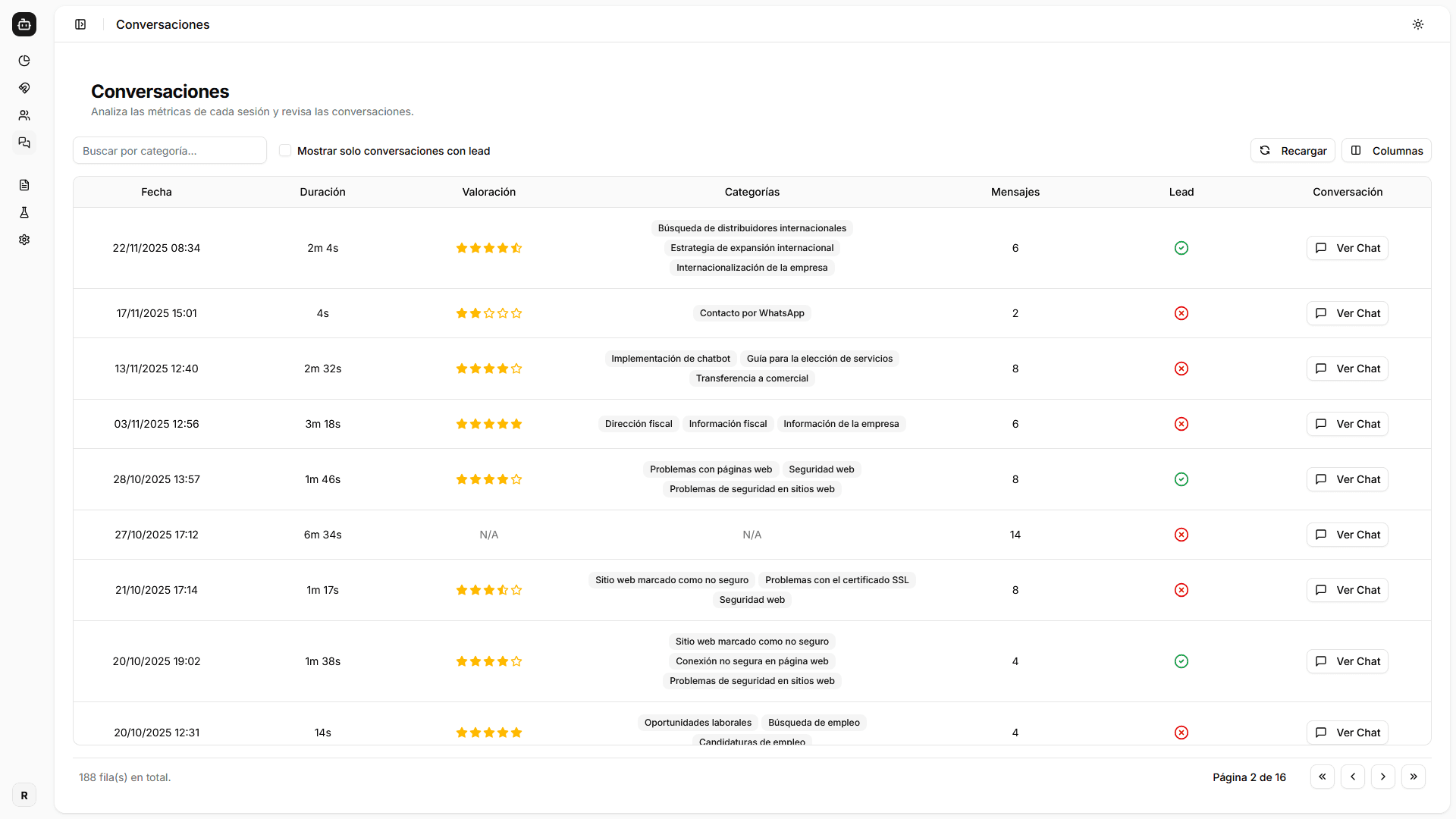Select the Conversaciones chat bubbles icon

pyautogui.click(x=24, y=143)
